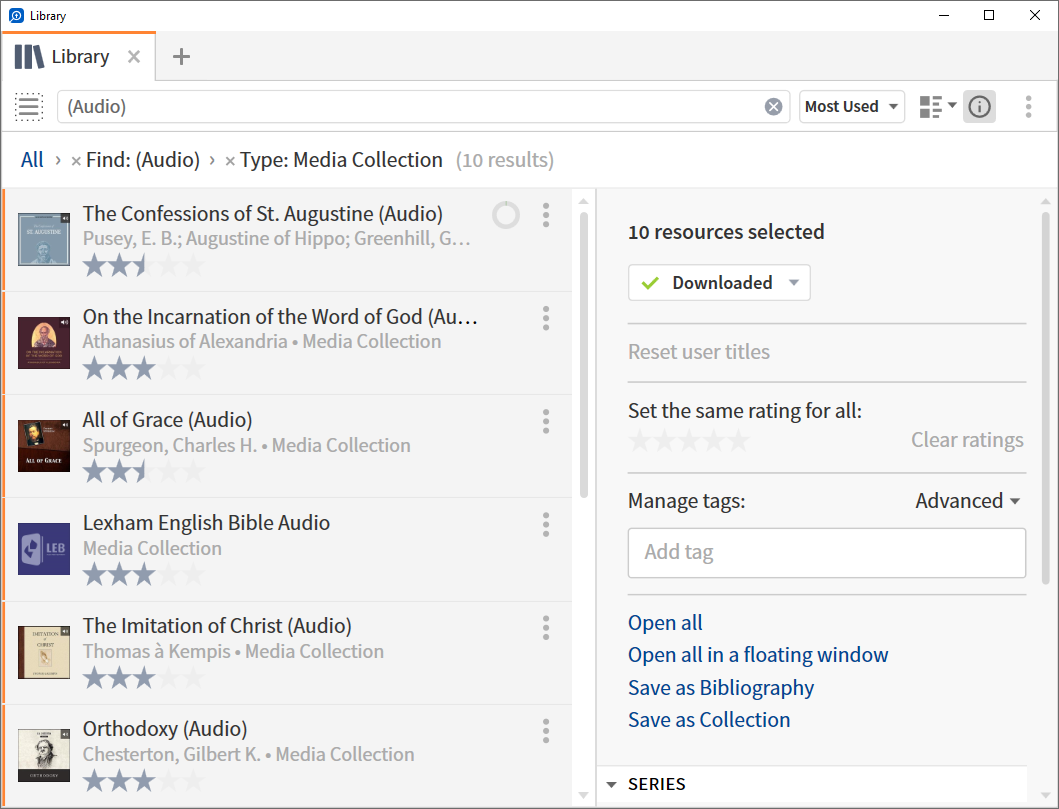Click author Chesterton, Gilbert K. text
This screenshot has height=809, width=1059.
(172, 754)
